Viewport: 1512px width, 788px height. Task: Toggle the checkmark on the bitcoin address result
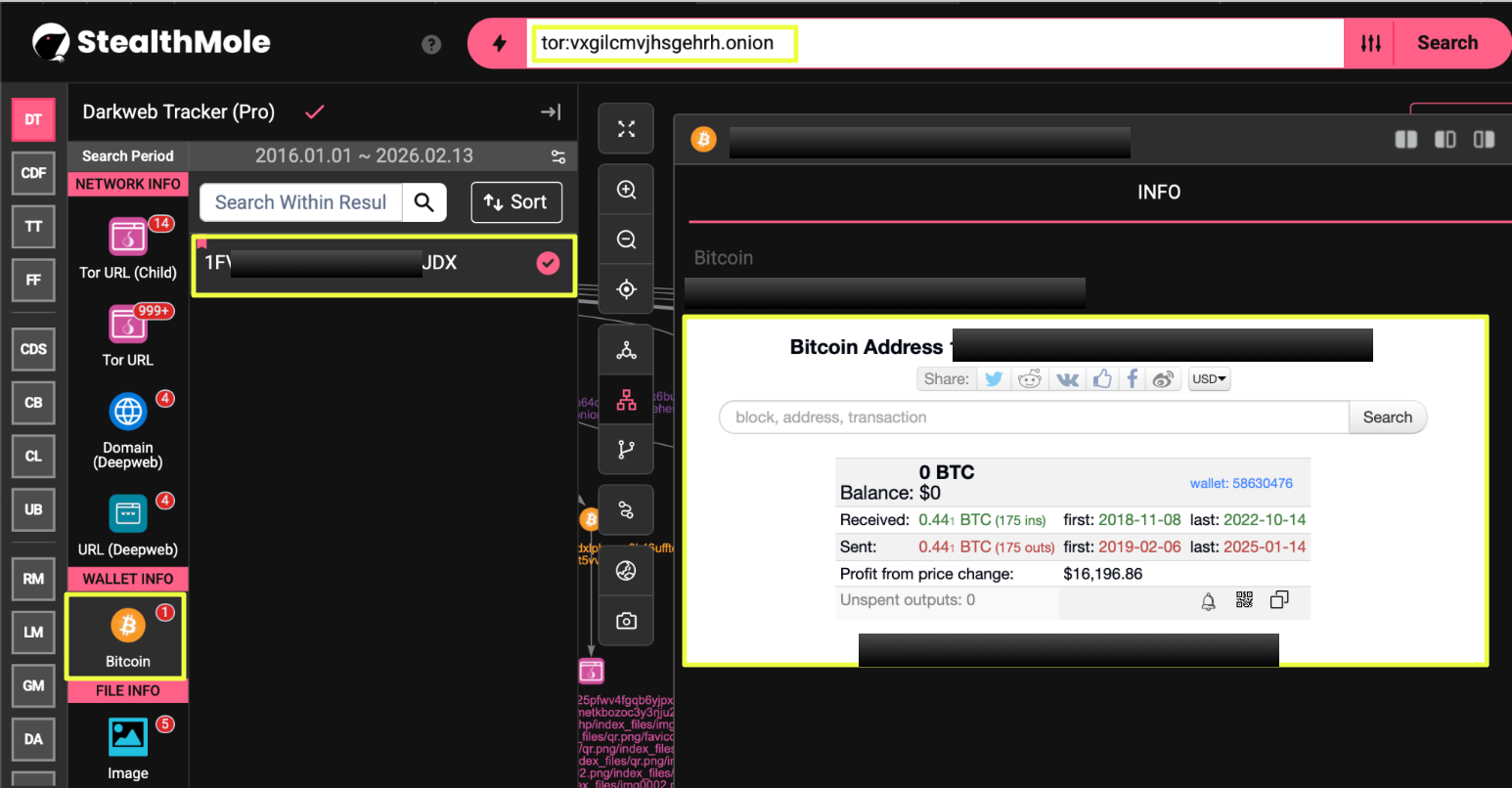549,262
